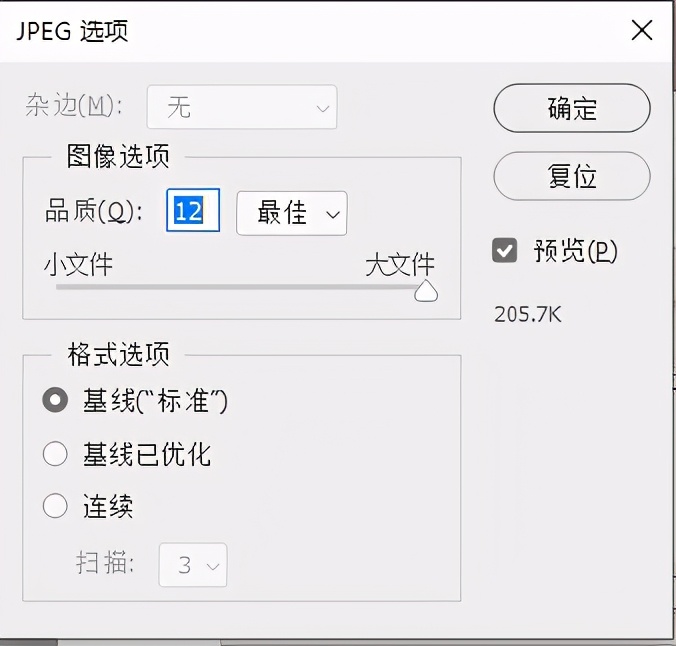Close the JPEG 选项 dialog

(x=642, y=31)
